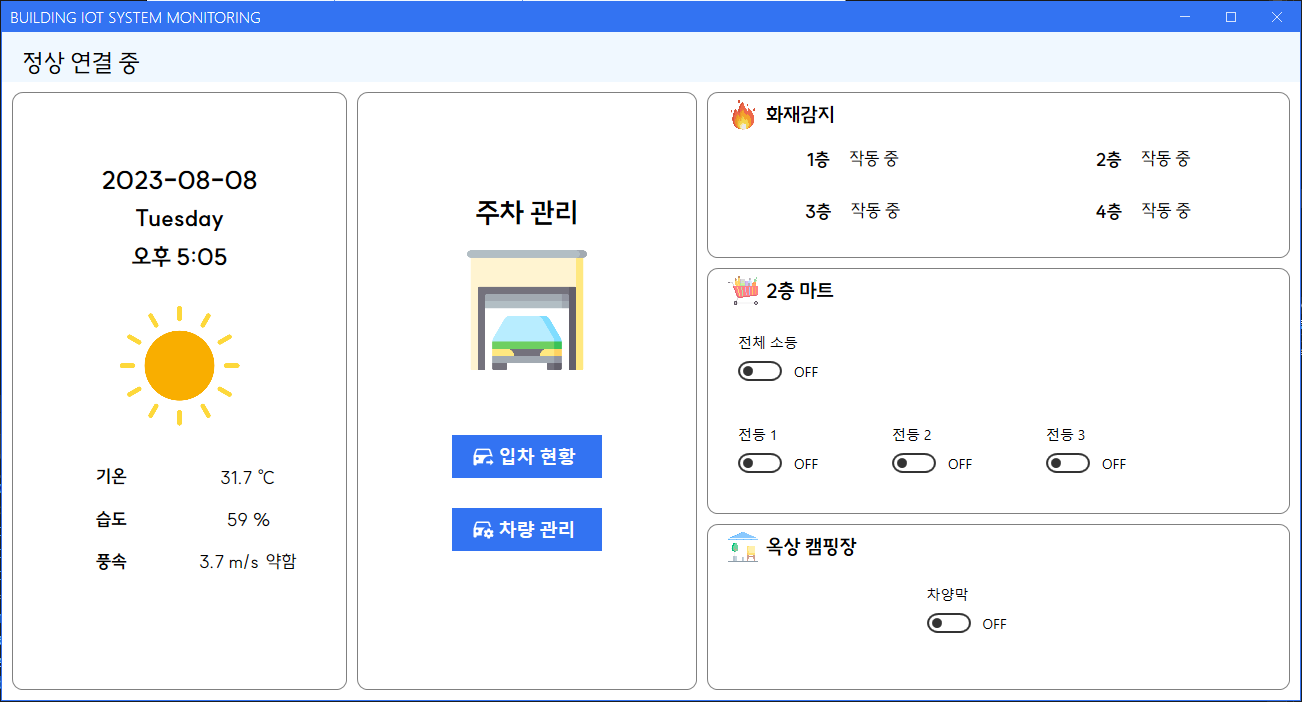Close the monitoring window
Image resolution: width=1302 pixels, height=702 pixels.
[x=1277, y=17]
